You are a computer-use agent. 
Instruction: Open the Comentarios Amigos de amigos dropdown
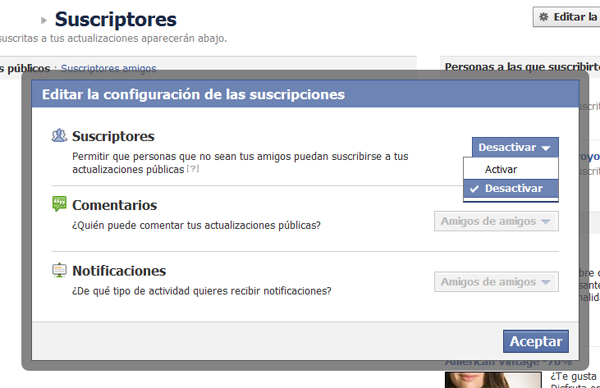click(x=496, y=221)
